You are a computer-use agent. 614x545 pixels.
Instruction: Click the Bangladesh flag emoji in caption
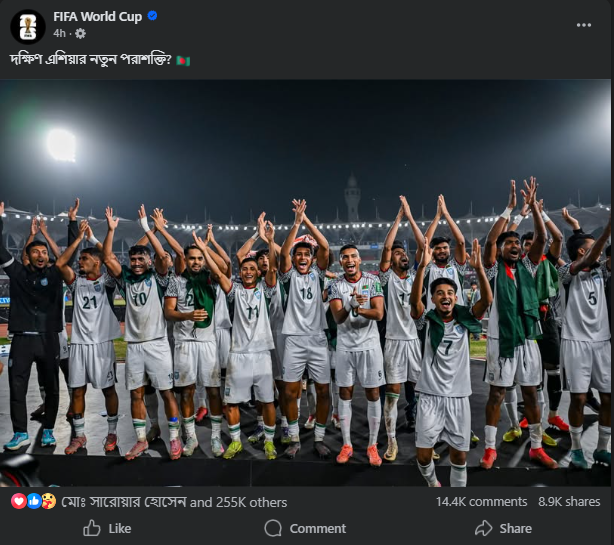tap(182, 60)
